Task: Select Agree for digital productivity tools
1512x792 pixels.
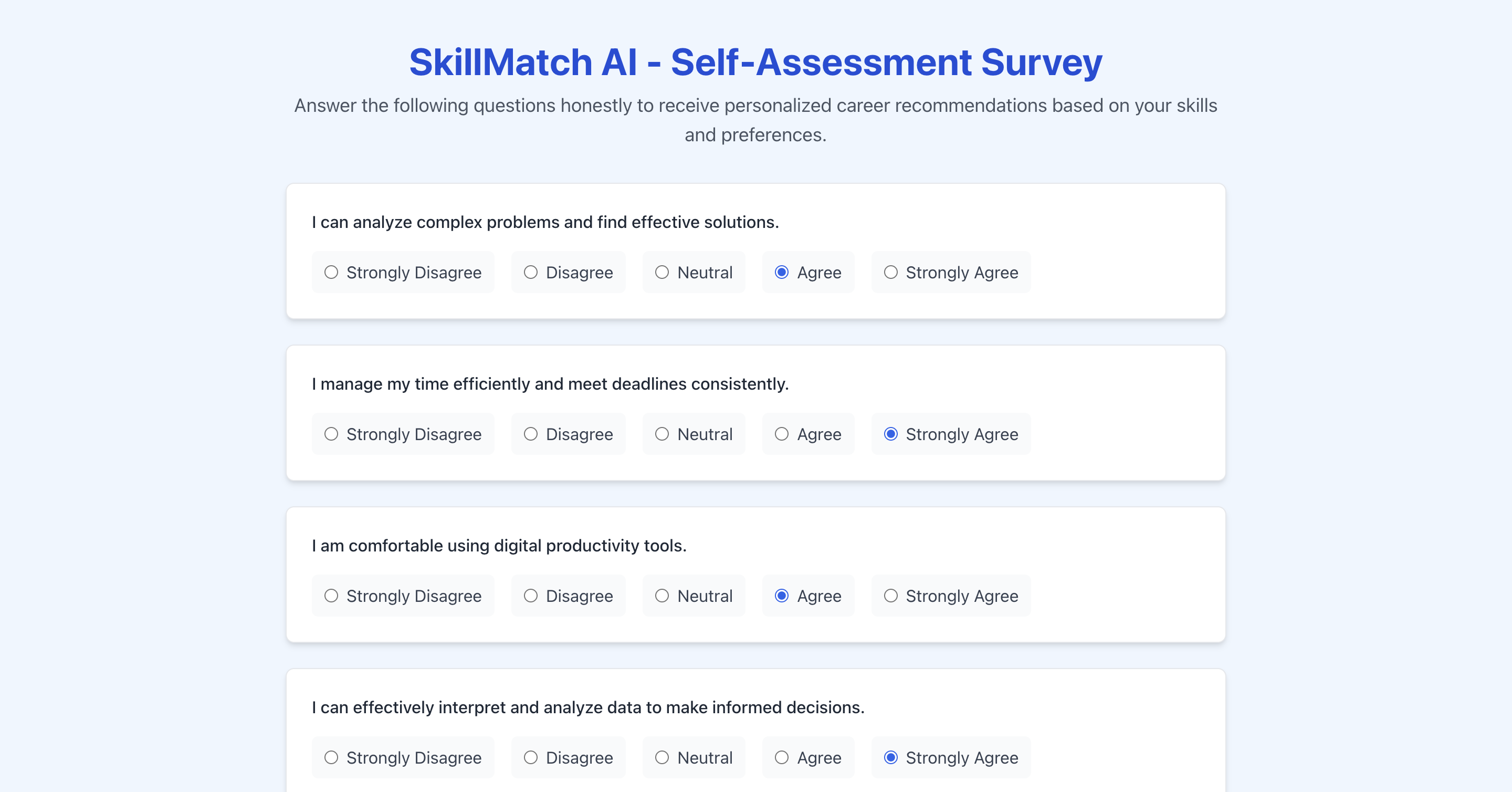Action: point(782,596)
